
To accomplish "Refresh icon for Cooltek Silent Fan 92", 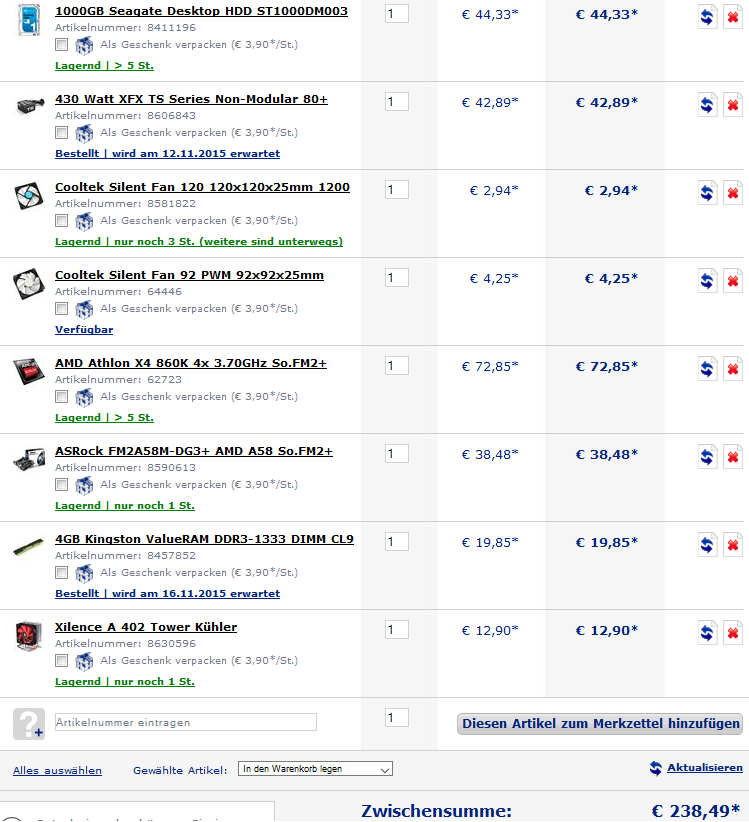I will tap(707, 281).
